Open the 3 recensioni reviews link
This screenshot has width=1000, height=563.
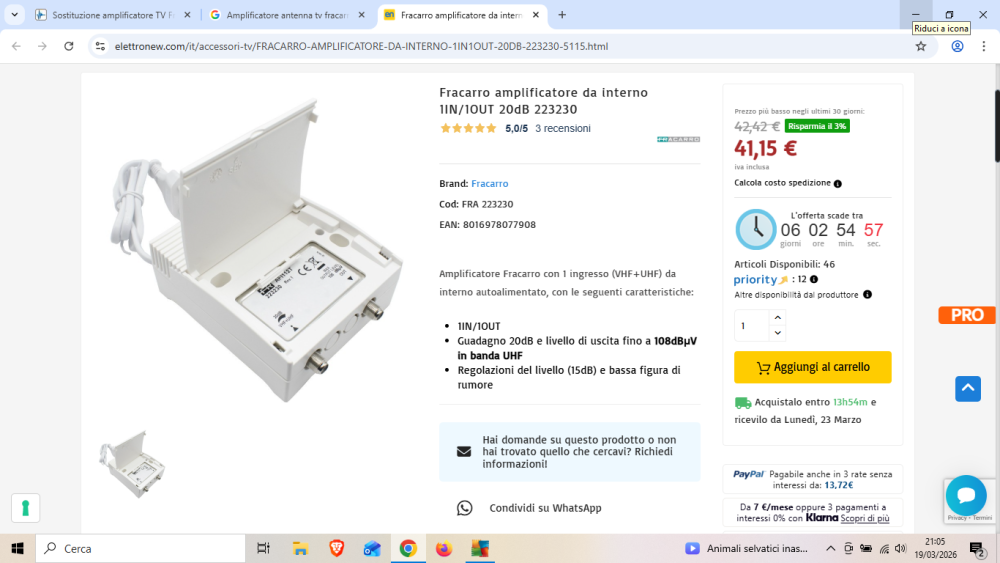(562, 128)
